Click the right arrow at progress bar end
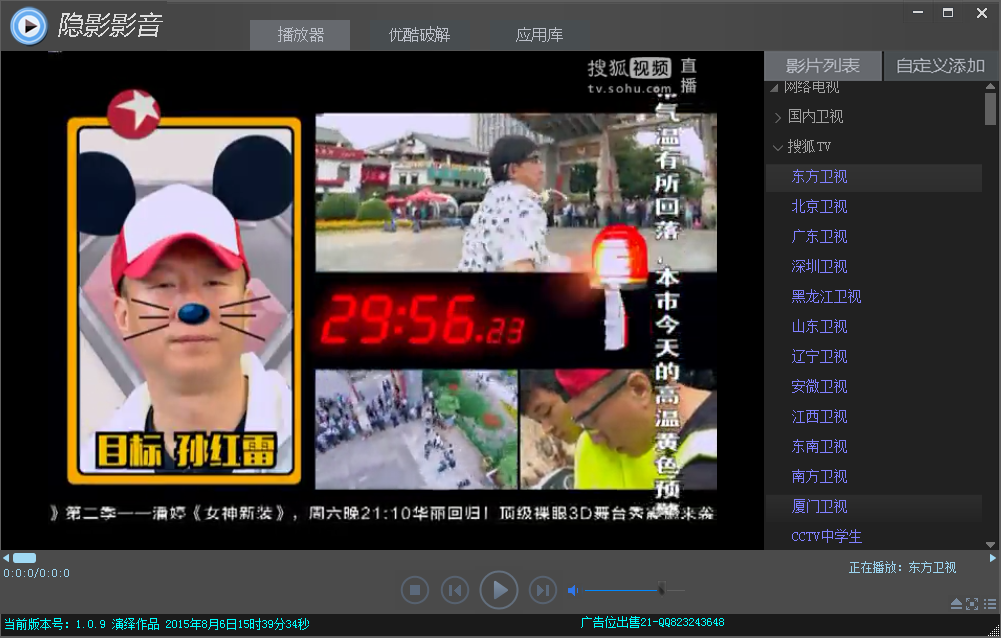This screenshot has width=1001, height=638. point(993,558)
